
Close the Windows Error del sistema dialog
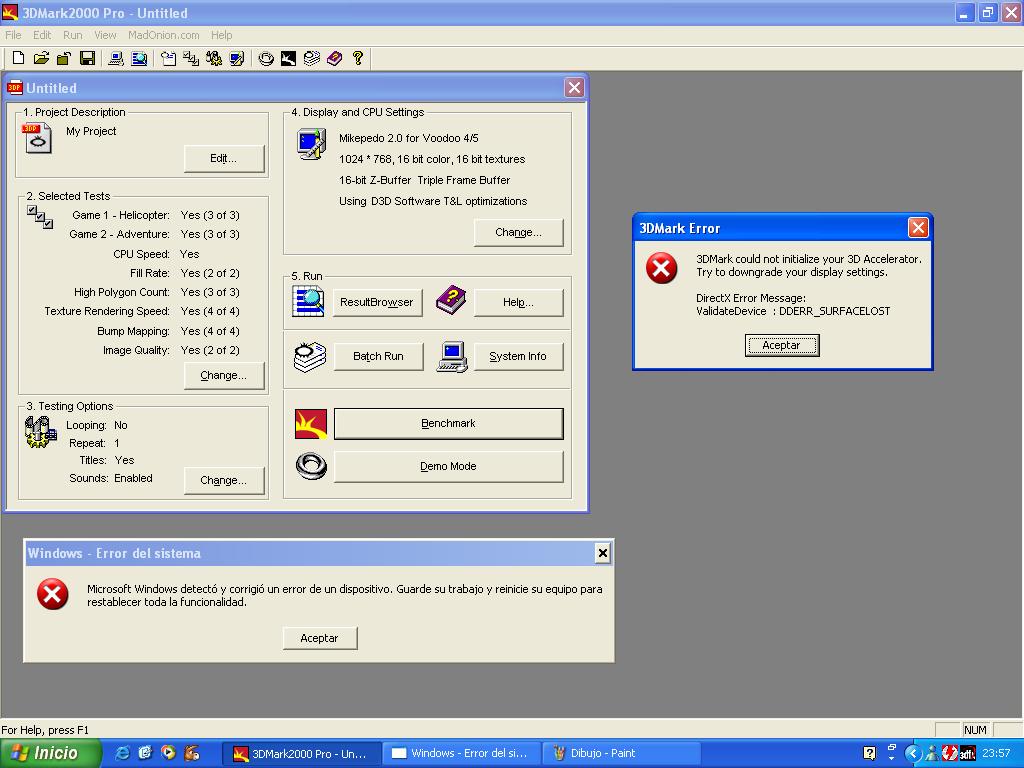(602, 554)
